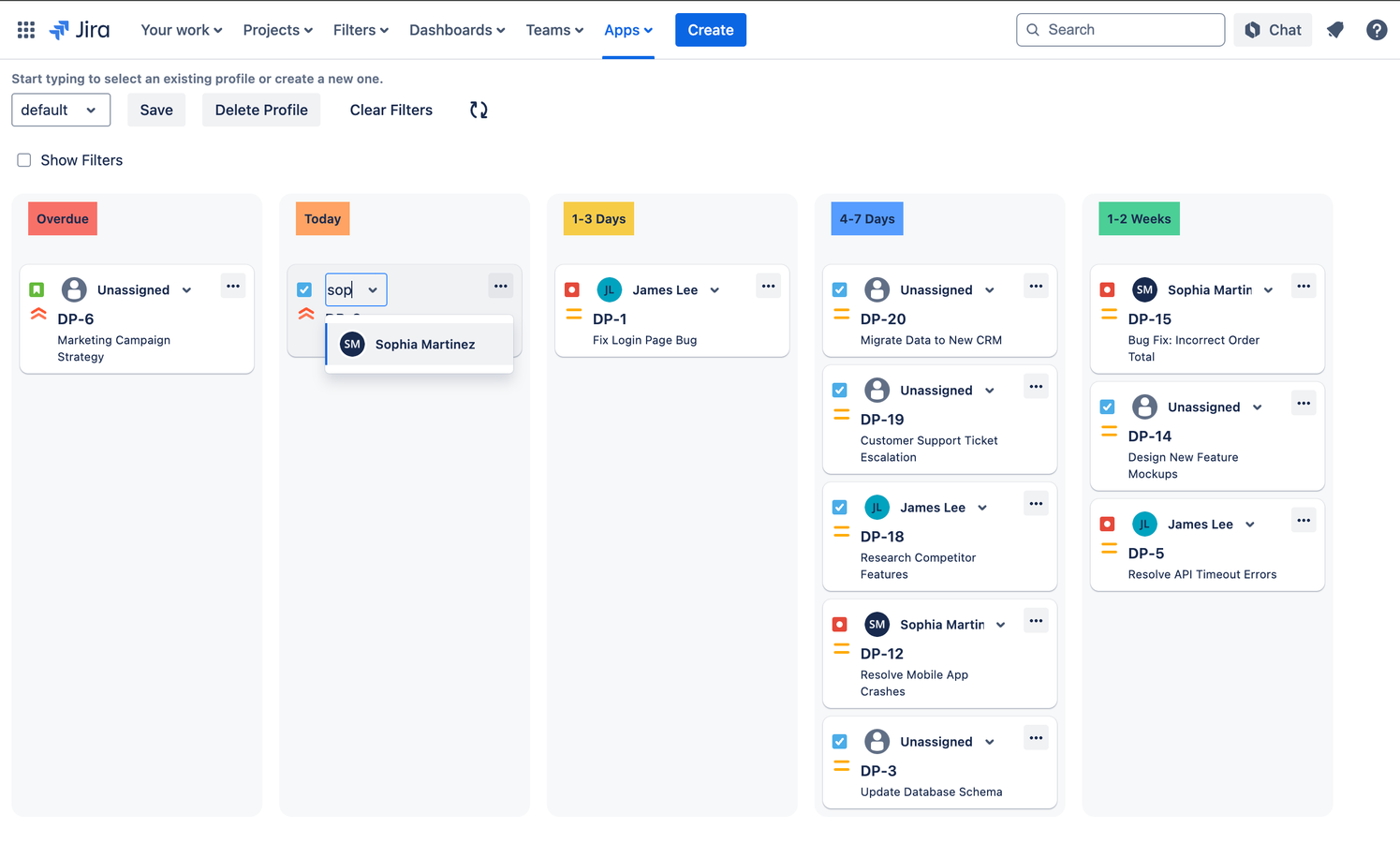The image size is (1400, 843).
Task: Open the Projects menu
Action: (x=278, y=30)
